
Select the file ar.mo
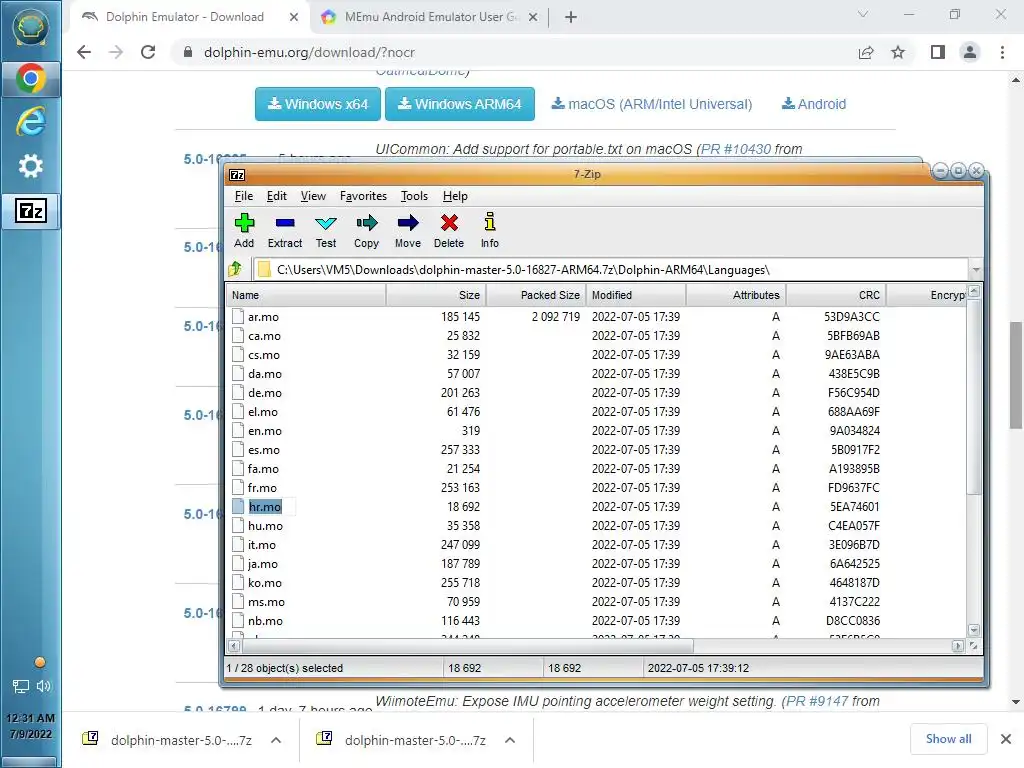click(263, 317)
